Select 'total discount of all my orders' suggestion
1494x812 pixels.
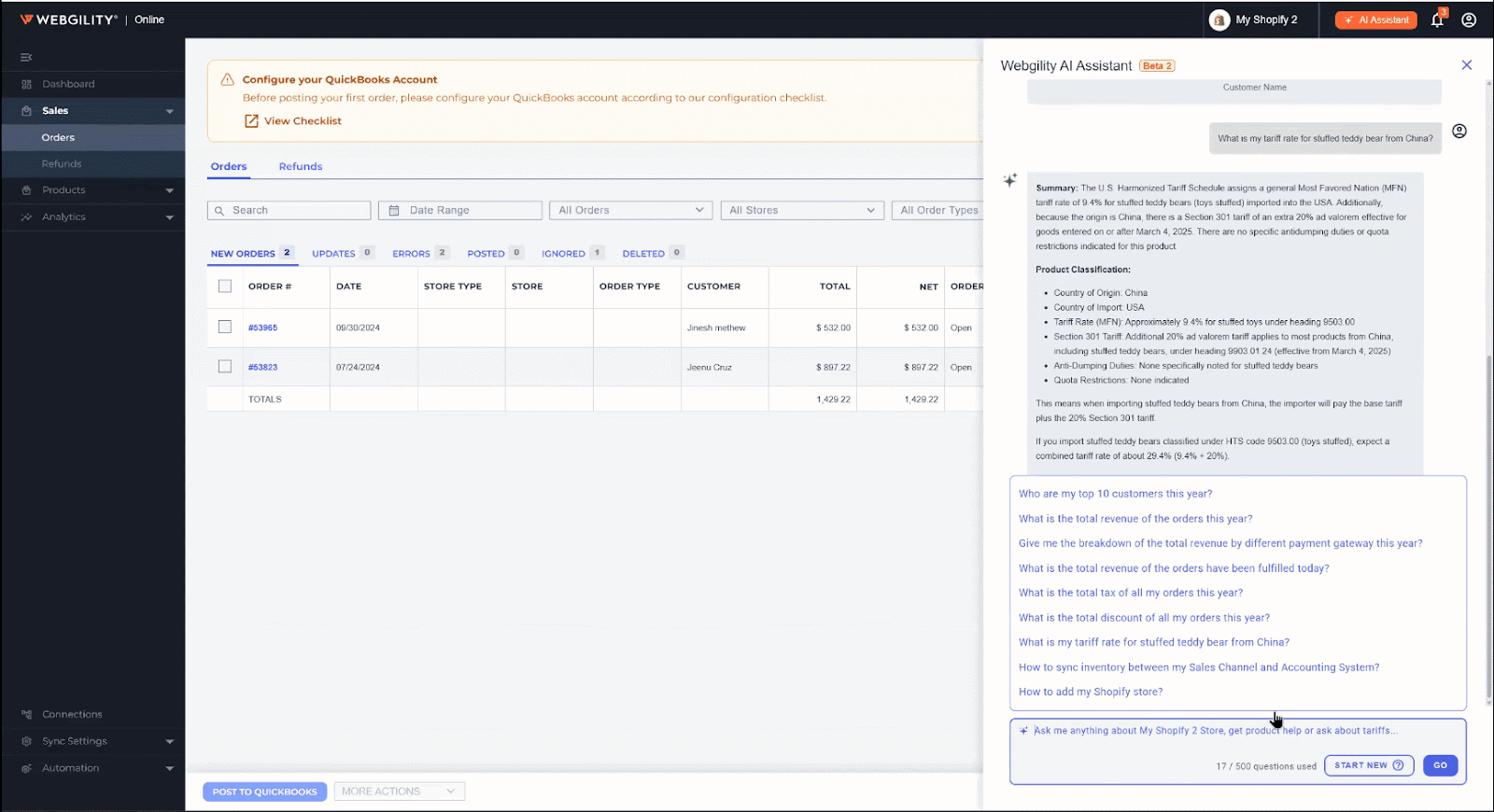[1144, 618]
